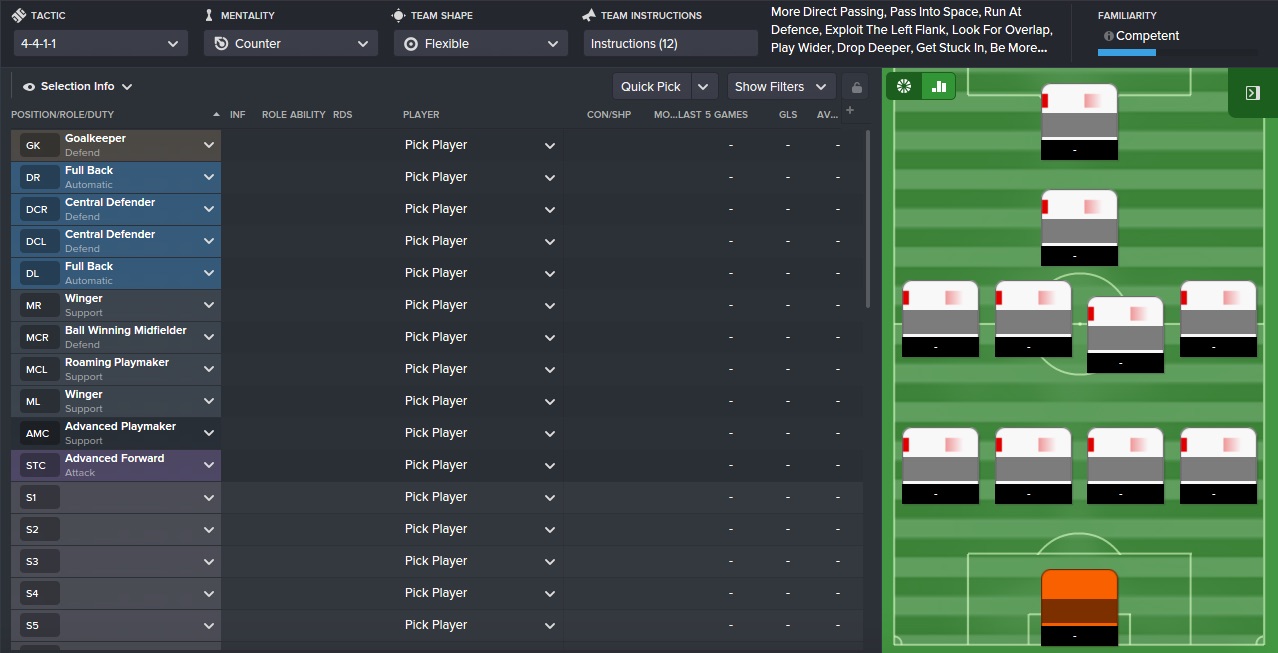The image size is (1278, 653).
Task: Click the padlock icon beside Show Filters
Action: (x=855, y=87)
